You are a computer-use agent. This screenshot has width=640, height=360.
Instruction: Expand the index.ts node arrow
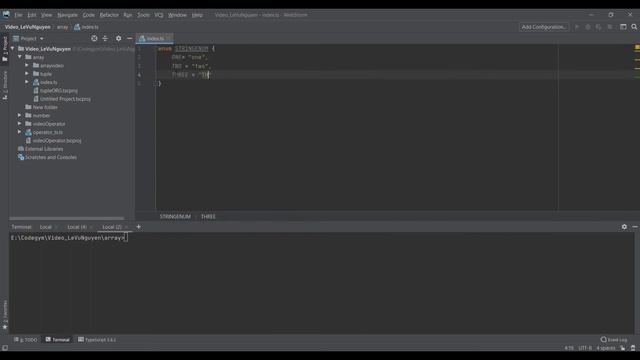27,82
